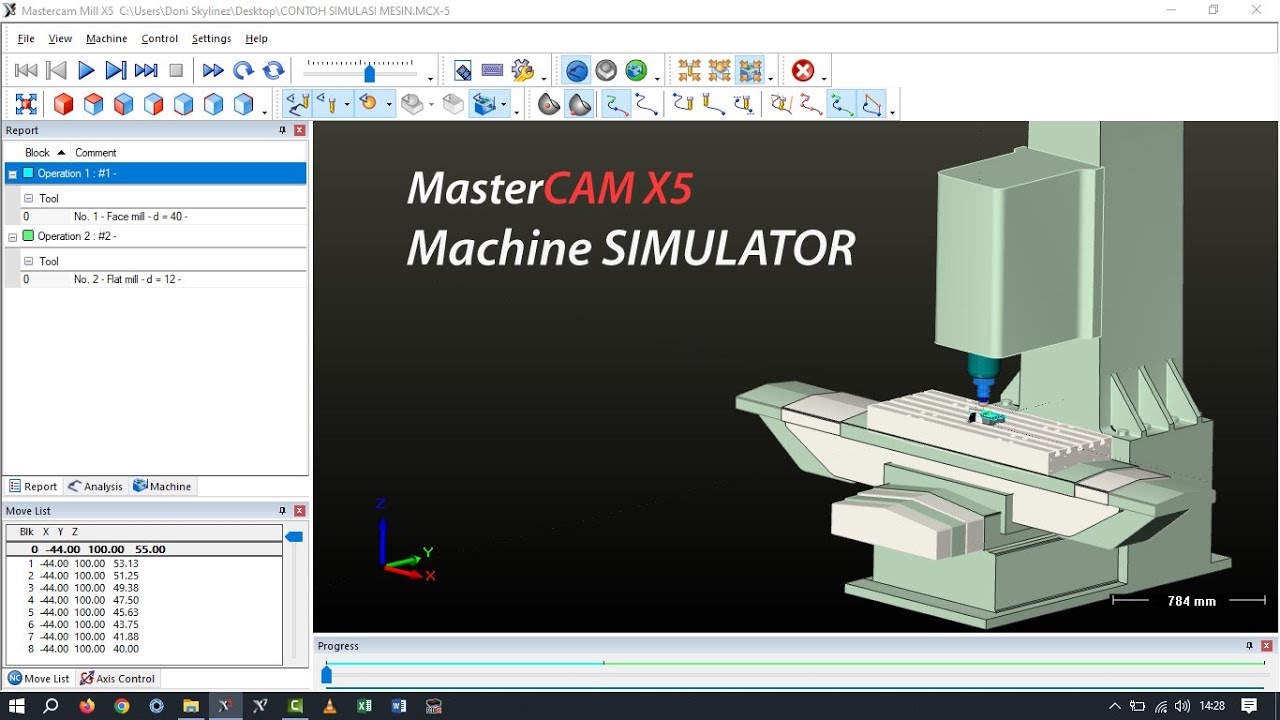This screenshot has width=1280, height=720.
Task: Open View menu
Action: [60, 38]
